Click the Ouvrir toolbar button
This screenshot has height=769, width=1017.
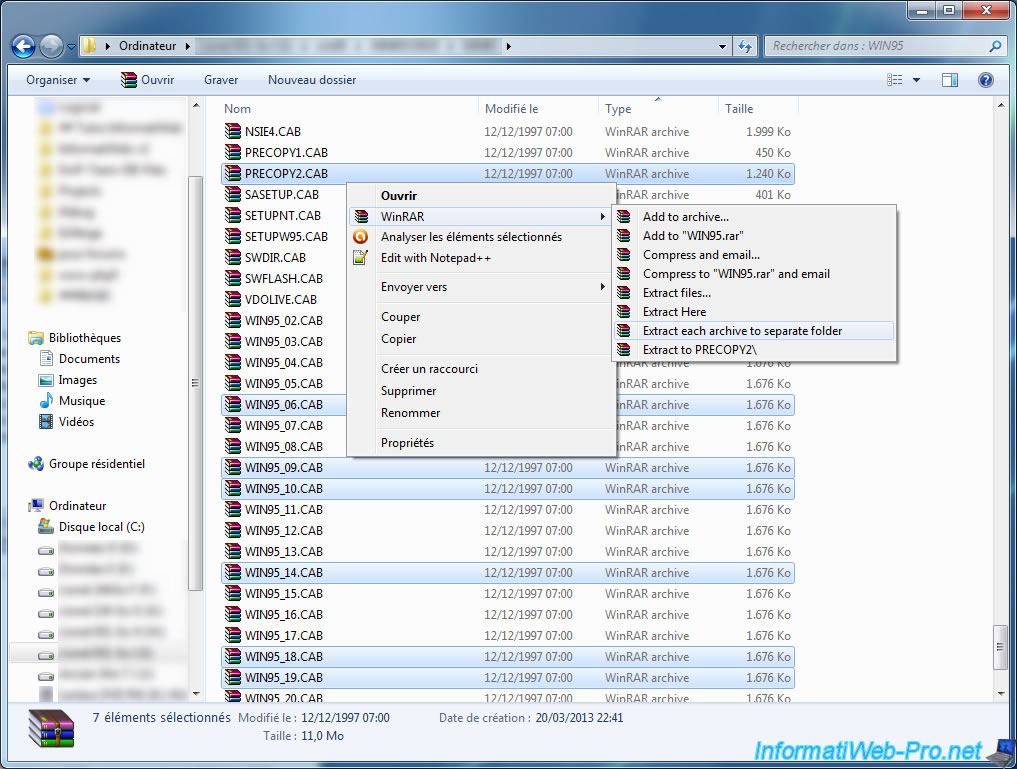tap(148, 80)
